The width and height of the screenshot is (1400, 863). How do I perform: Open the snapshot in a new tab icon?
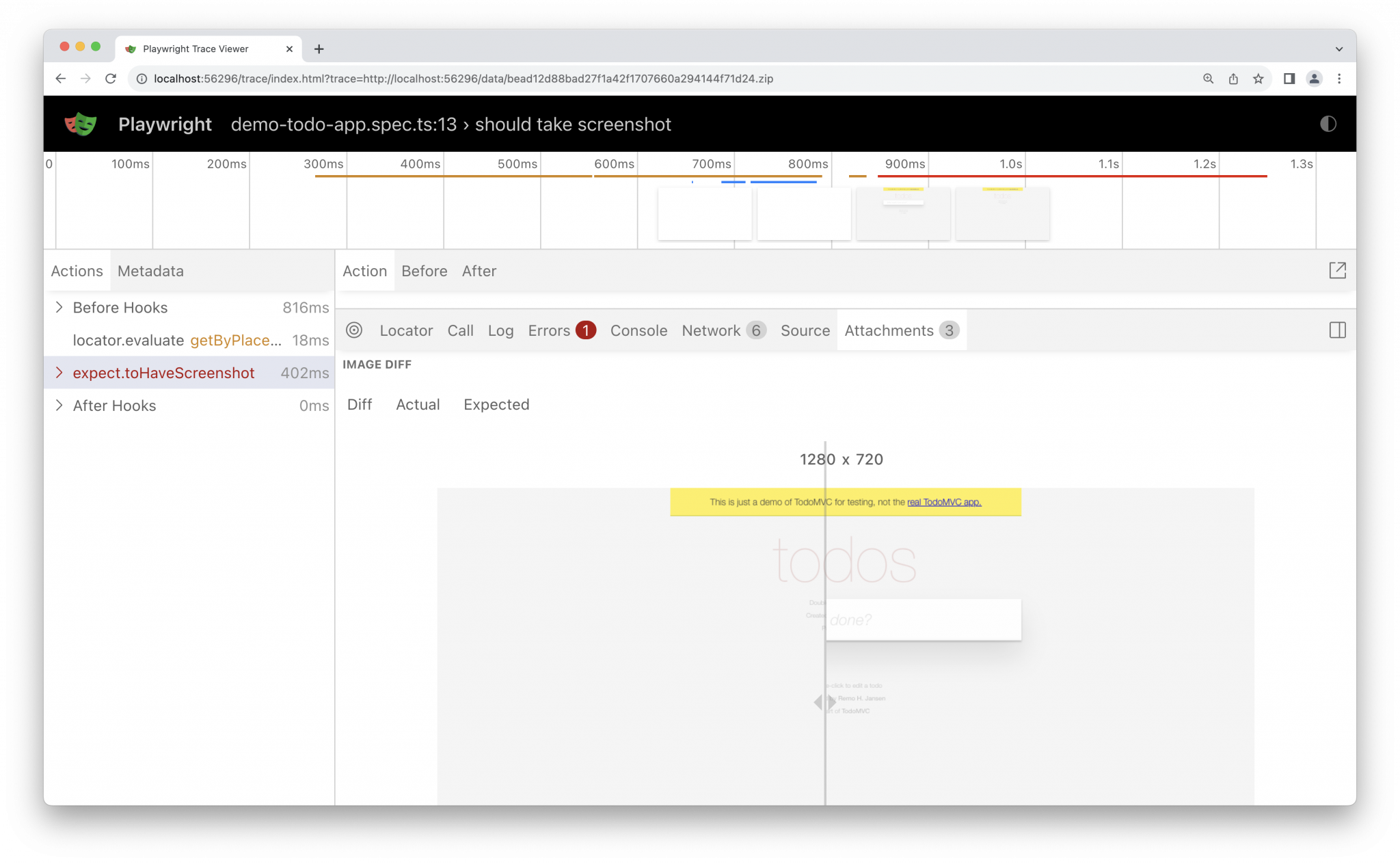coord(1338,270)
